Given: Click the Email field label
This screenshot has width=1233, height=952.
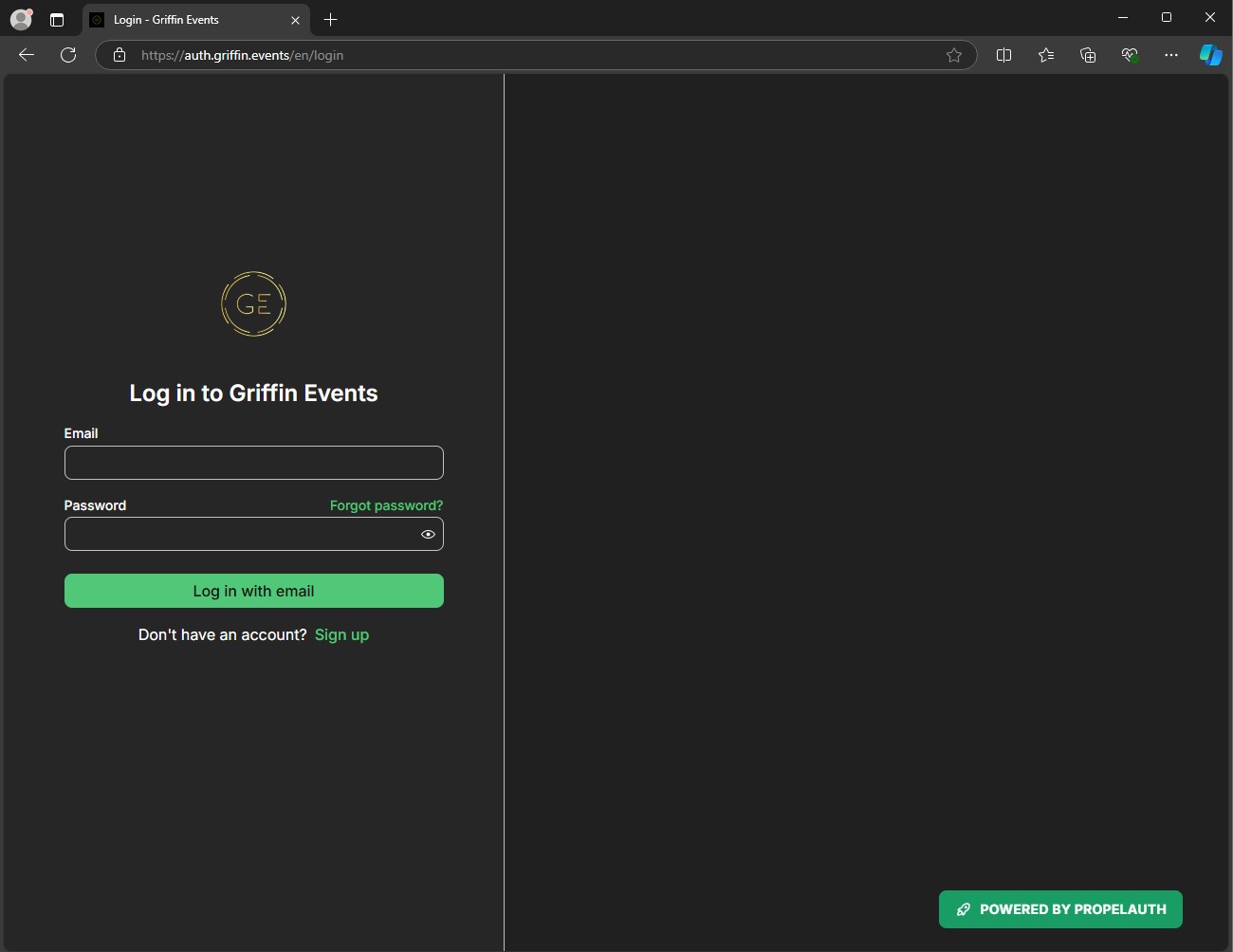Looking at the screenshot, I should [x=81, y=433].
